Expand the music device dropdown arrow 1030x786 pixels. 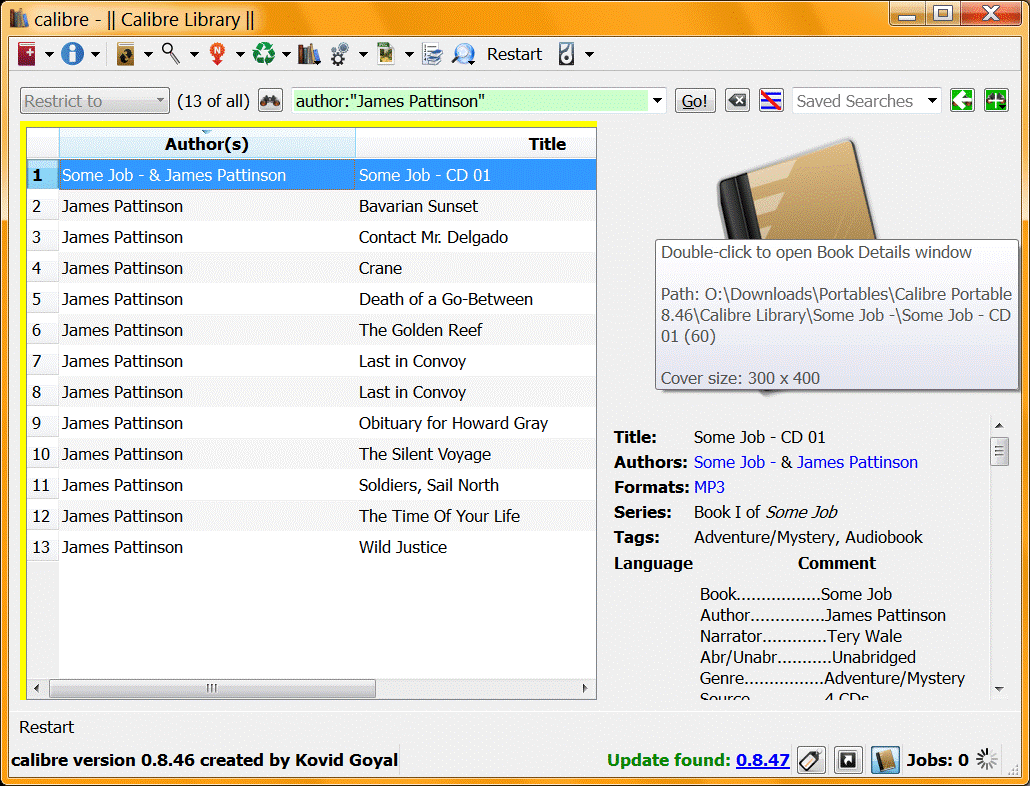589,55
